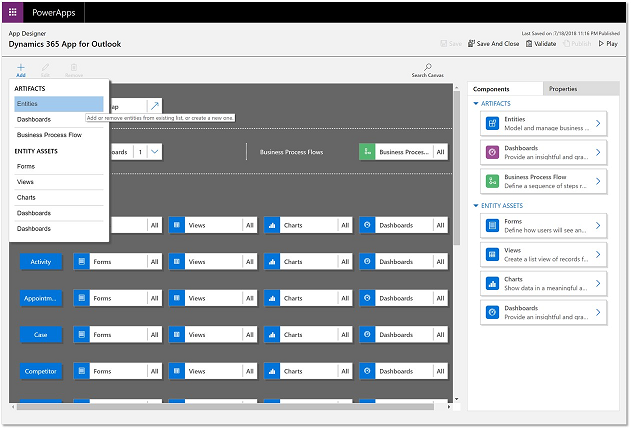Click All beside Forms in Case row

pos(155,334)
